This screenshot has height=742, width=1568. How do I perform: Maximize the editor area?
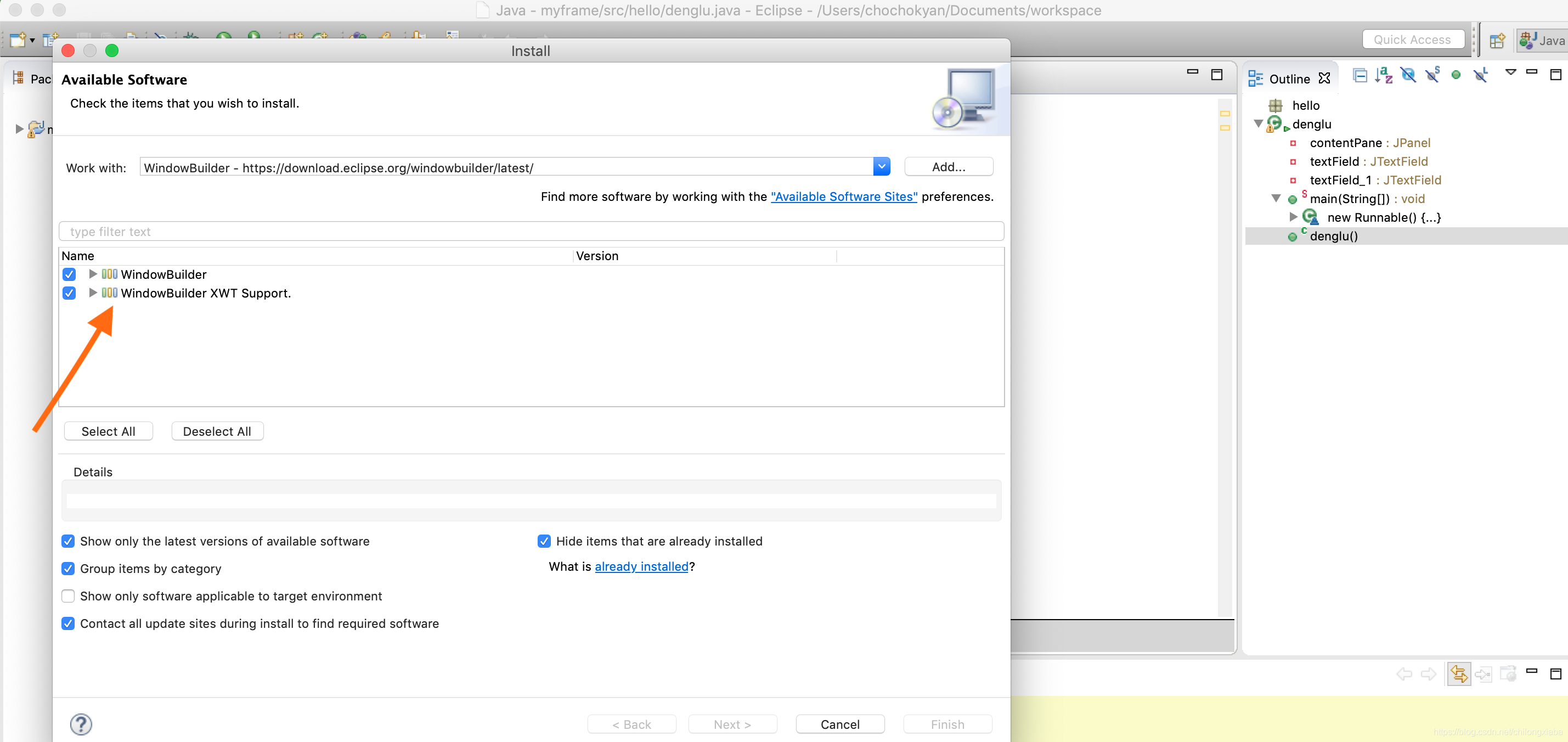(1217, 74)
